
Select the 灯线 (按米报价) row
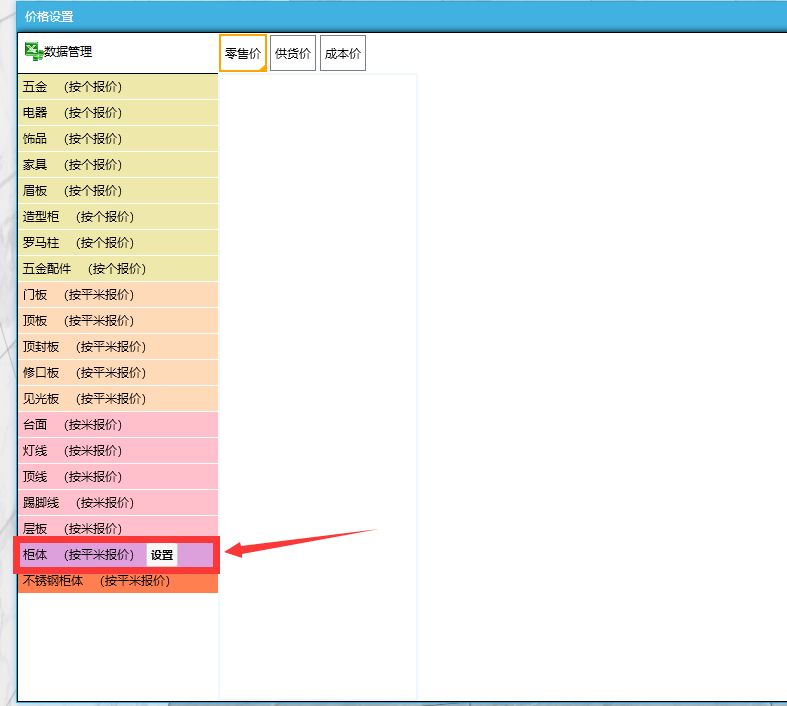pyautogui.click(x=118, y=451)
